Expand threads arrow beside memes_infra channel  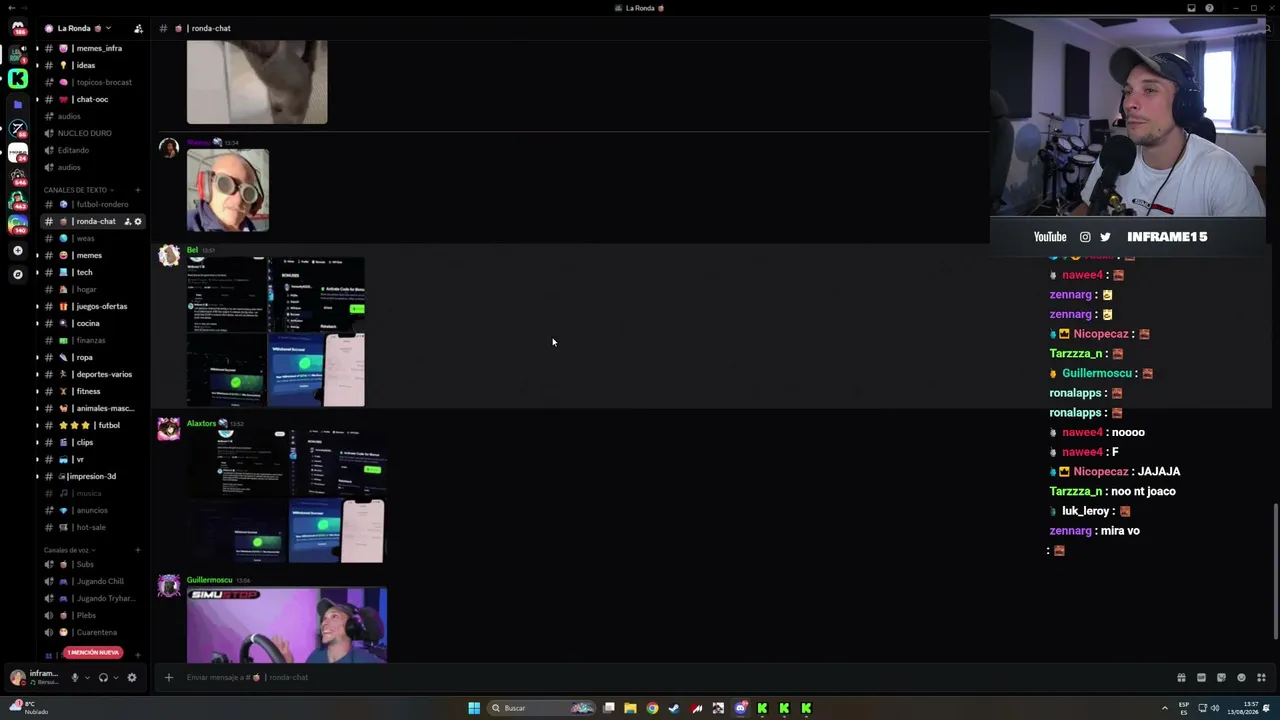[x=37, y=48]
